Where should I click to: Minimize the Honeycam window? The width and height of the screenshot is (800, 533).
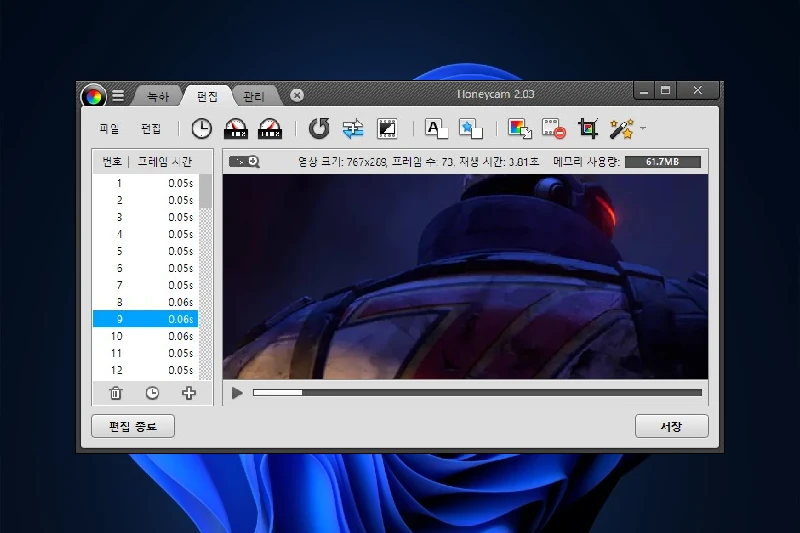pyautogui.click(x=644, y=91)
